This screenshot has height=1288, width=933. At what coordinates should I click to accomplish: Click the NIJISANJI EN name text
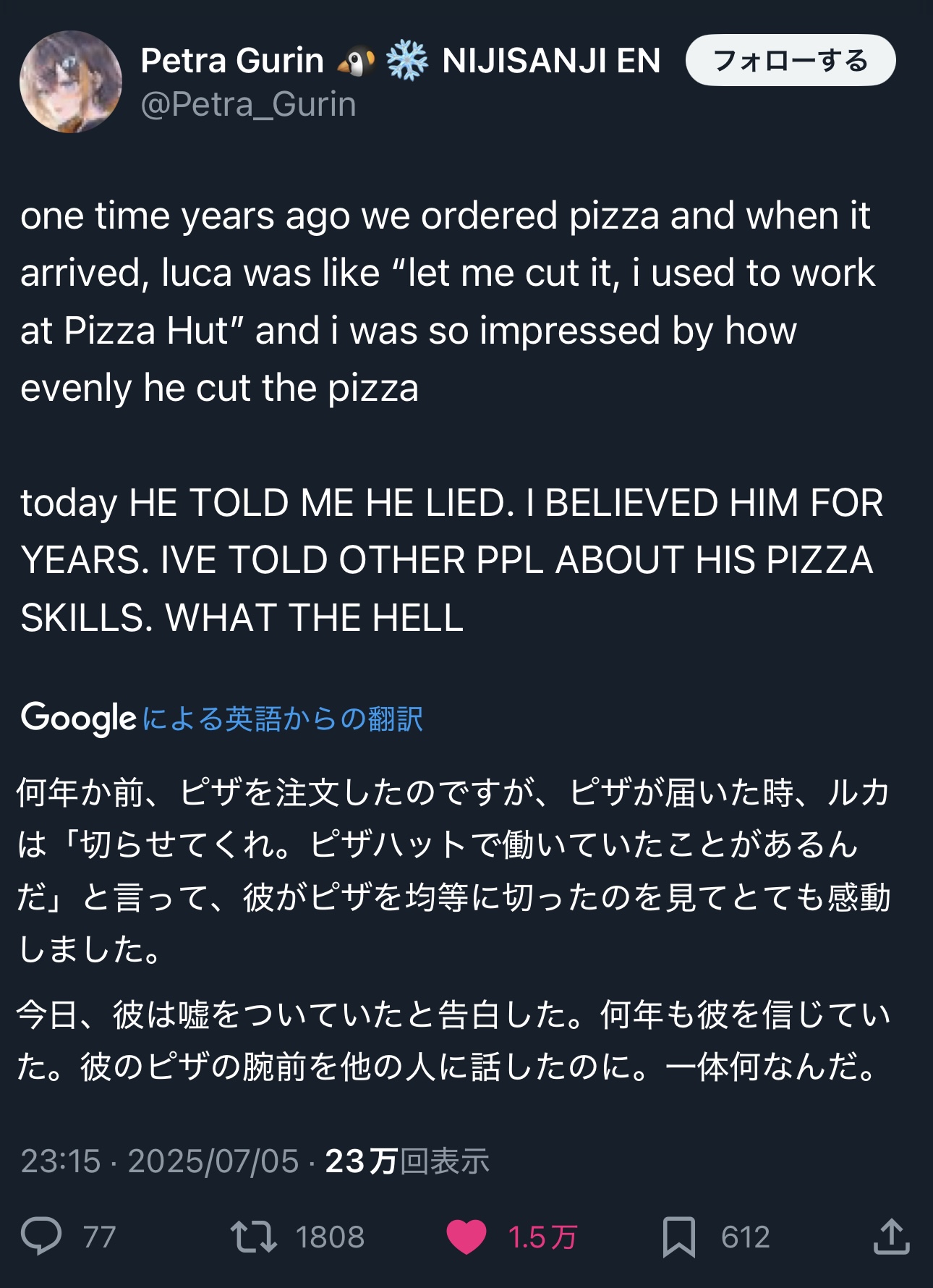tap(551, 61)
